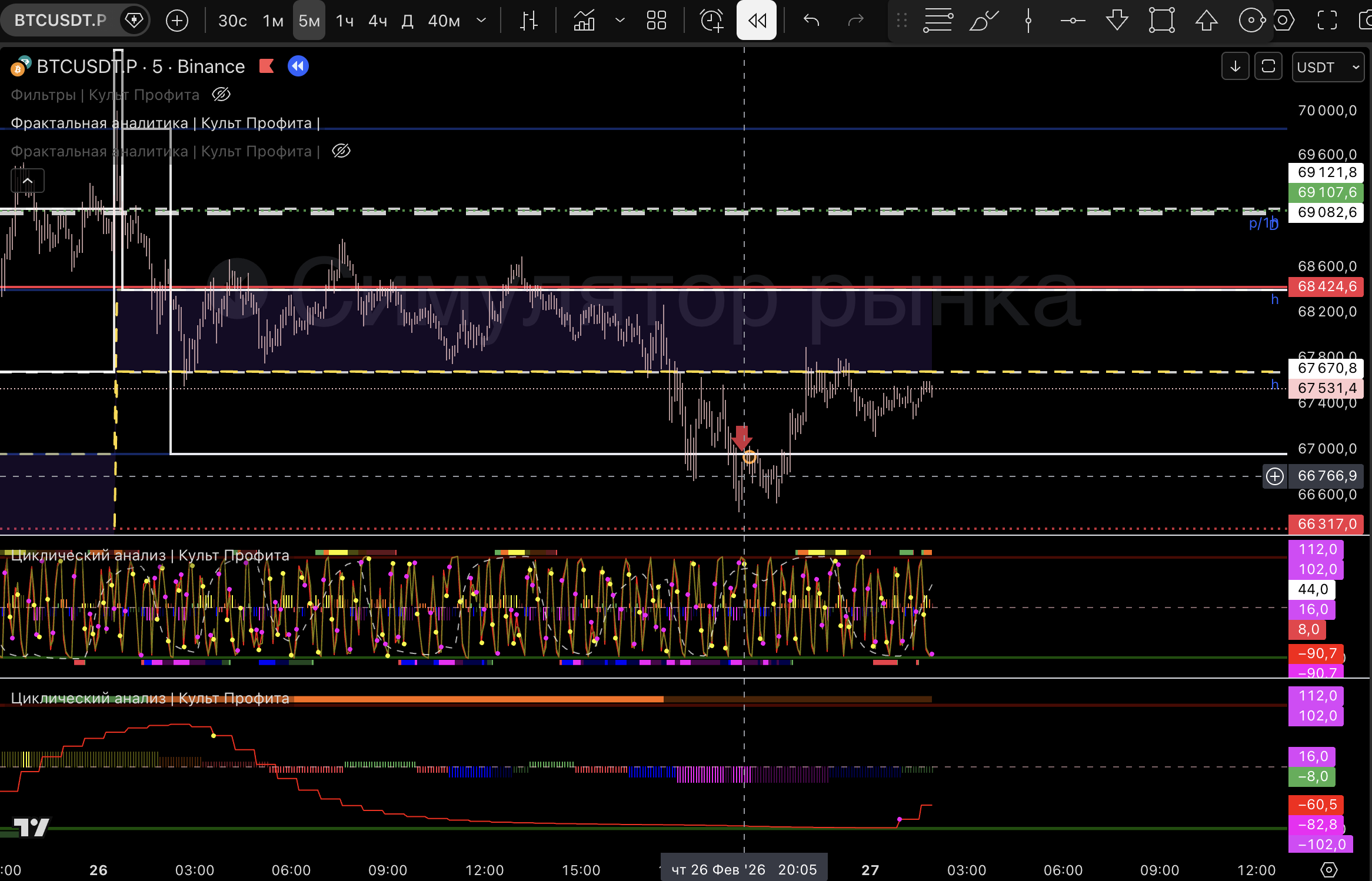The height and width of the screenshot is (881, 1372).
Task: Click the fullscreen mode icon
Action: 1327,21
